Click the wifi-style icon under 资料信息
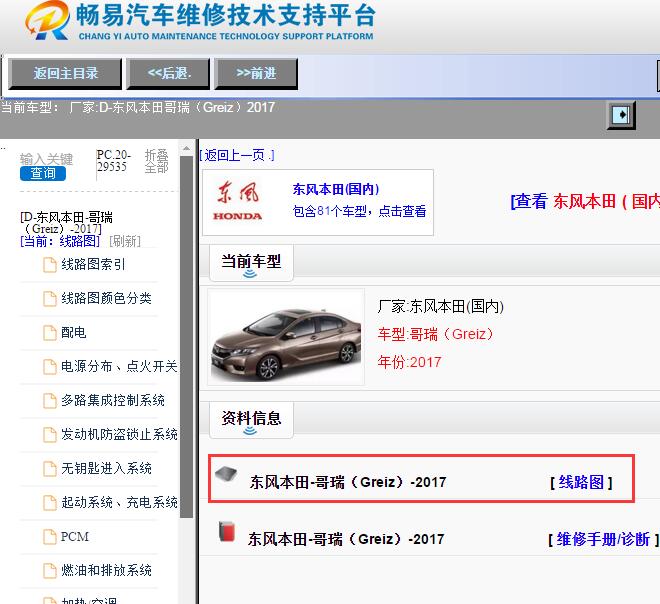The height and width of the screenshot is (604, 660). (x=250, y=431)
